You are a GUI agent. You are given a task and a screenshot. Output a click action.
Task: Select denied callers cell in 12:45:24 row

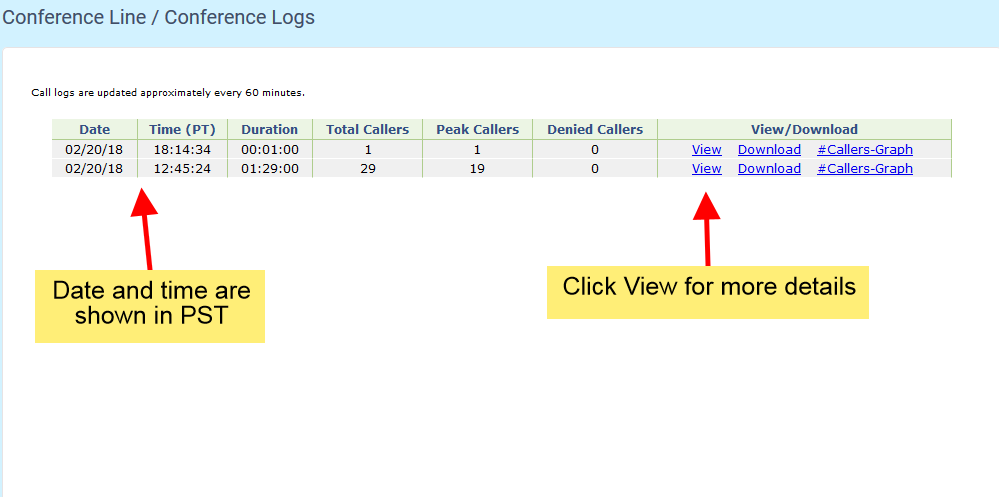594,169
